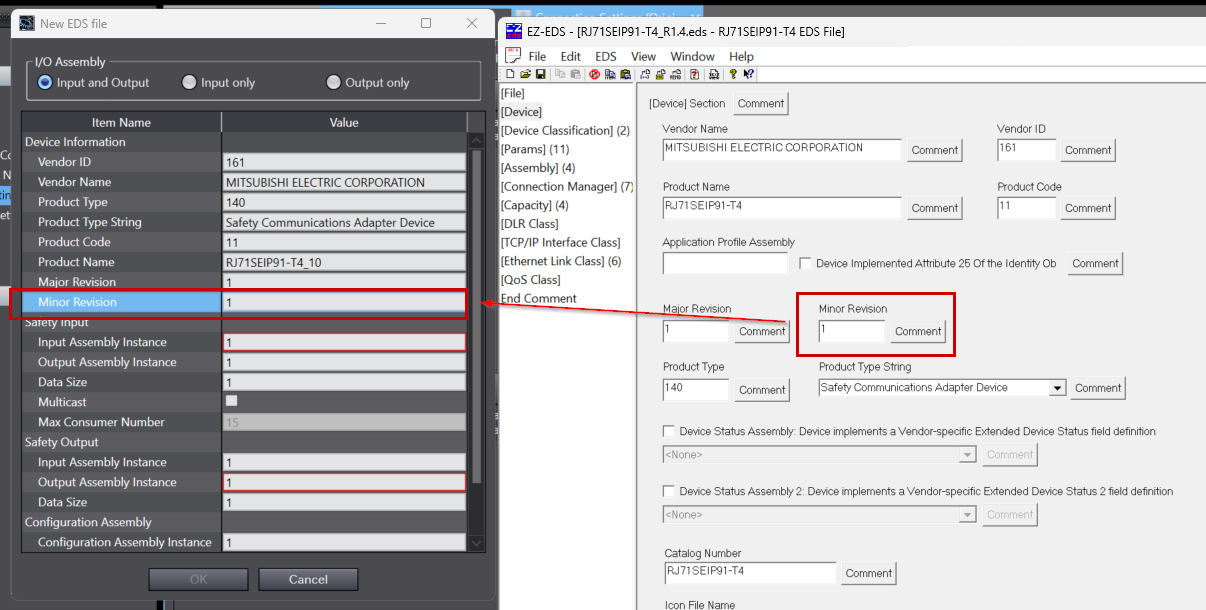Screen dimensions: 1206x610
Task: Click the arrow-with-question-mark What's This icon
Action: pyautogui.click(x=749, y=74)
